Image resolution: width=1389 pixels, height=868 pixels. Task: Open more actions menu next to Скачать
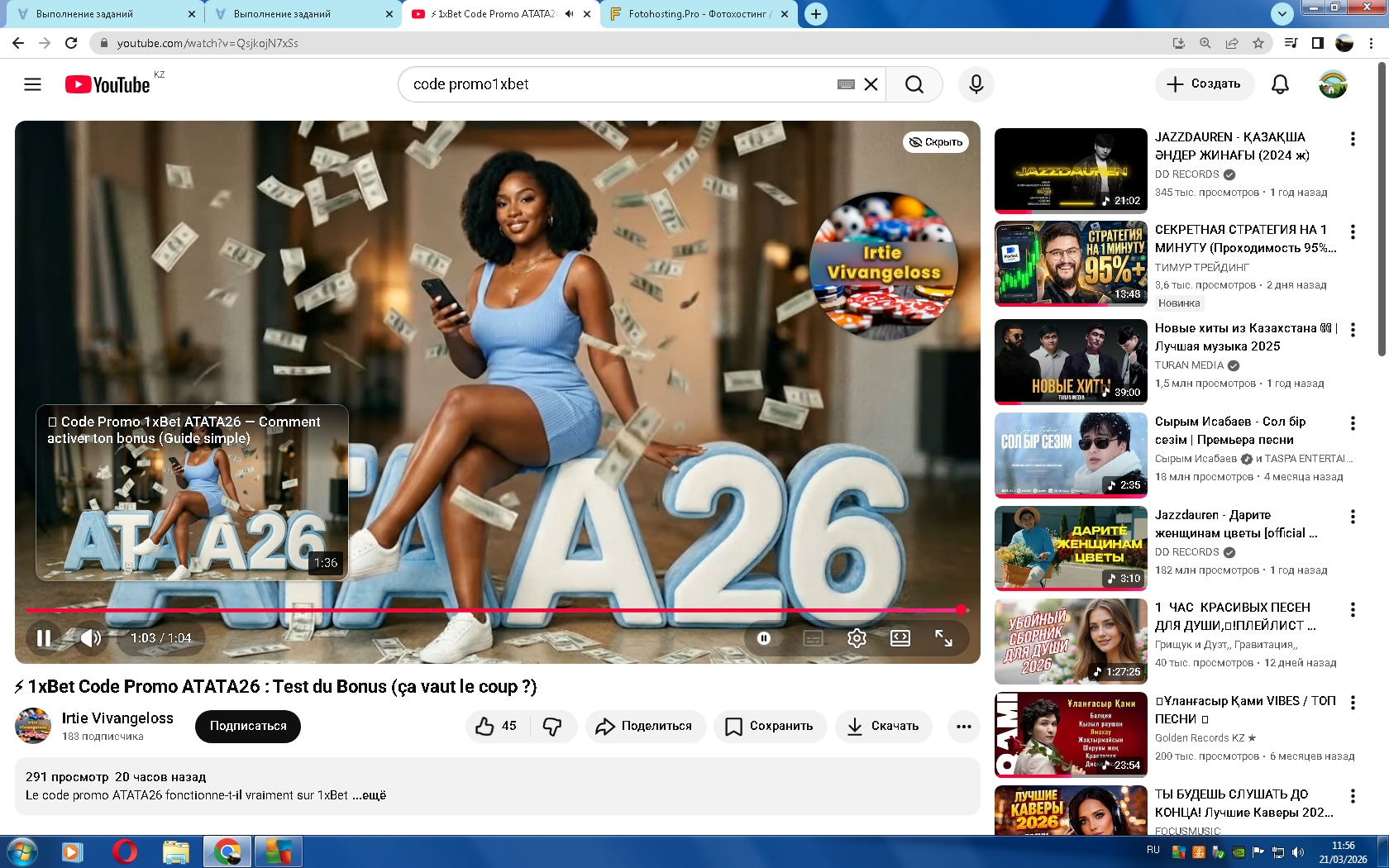(x=963, y=726)
